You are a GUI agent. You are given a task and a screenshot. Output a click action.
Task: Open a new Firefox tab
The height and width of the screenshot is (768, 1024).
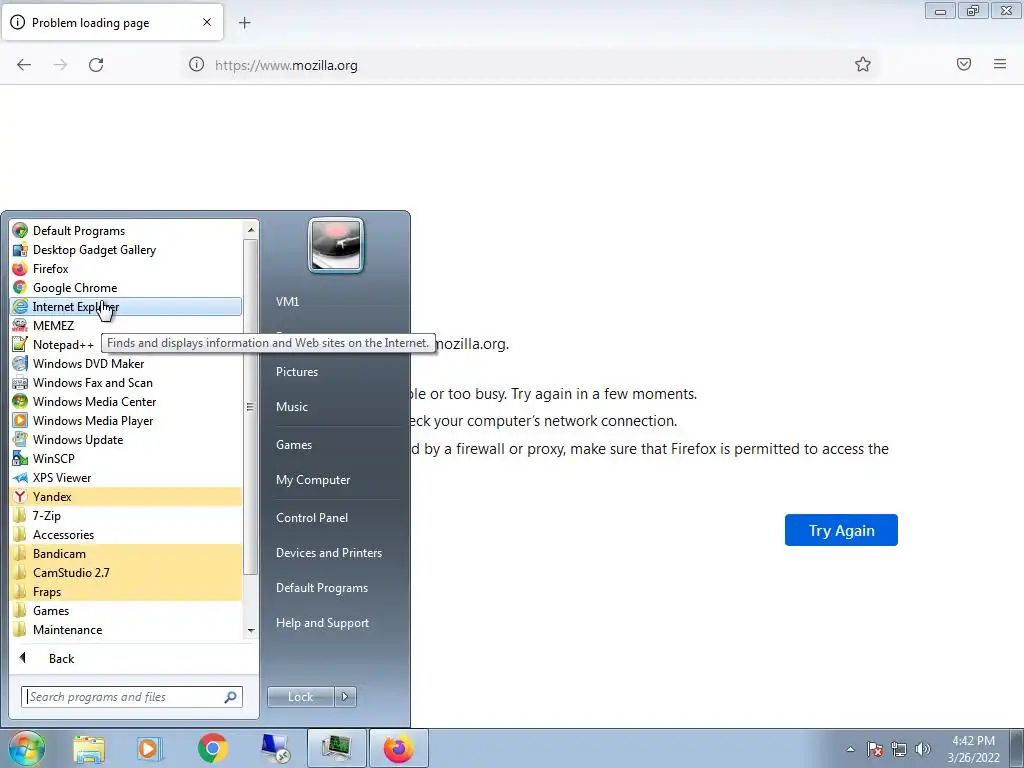[x=244, y=23]
